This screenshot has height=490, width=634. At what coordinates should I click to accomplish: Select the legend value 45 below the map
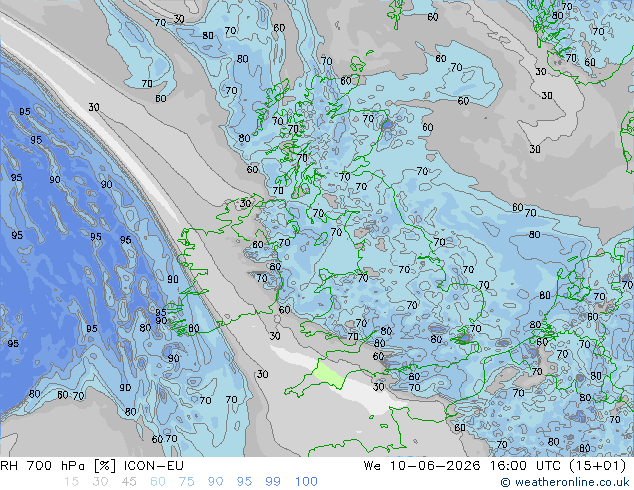(x=129, y=482)
